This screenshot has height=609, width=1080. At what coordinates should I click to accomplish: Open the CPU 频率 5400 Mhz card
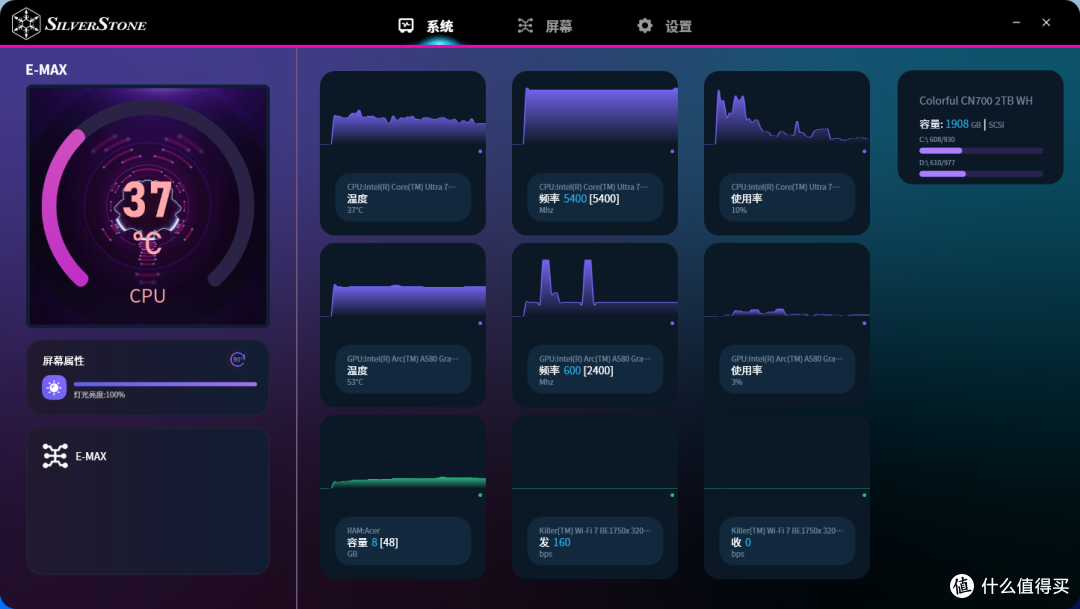(594, 153)
